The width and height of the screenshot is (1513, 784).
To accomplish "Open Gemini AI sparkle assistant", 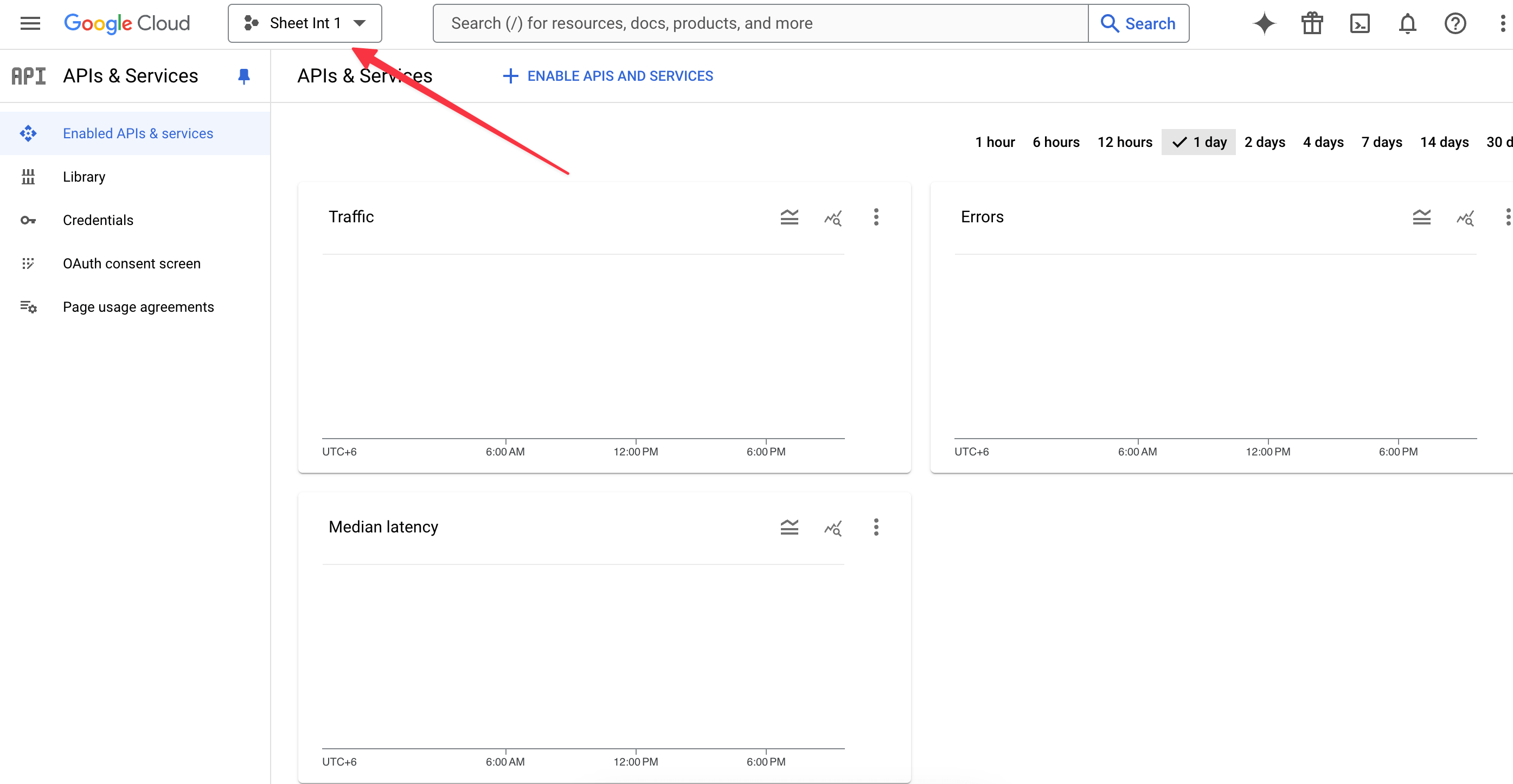I will click(x=1264, y=23).
